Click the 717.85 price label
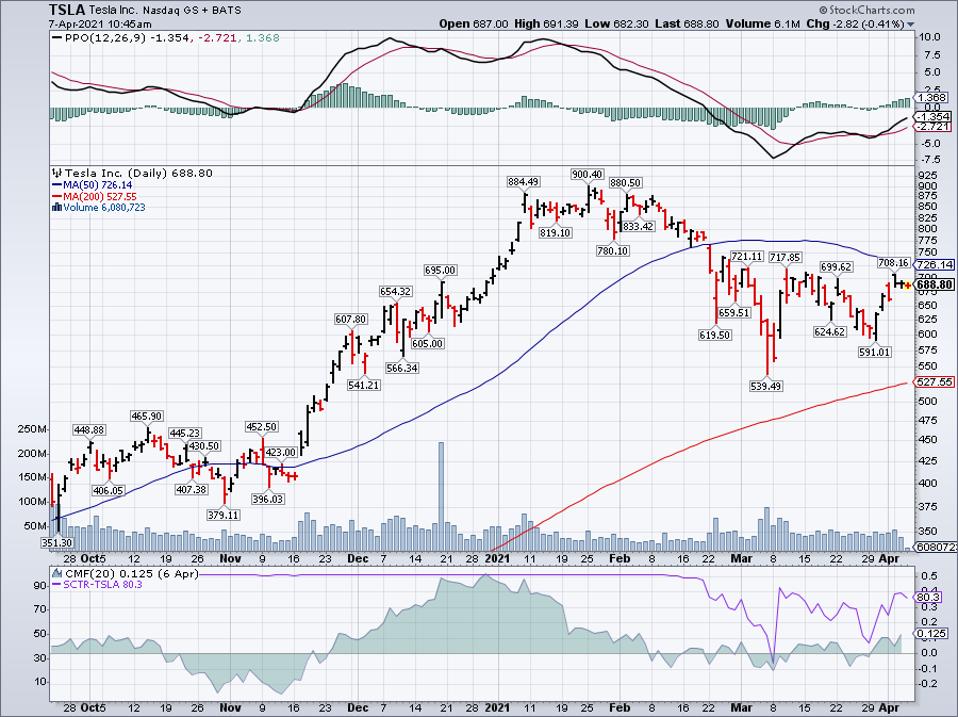The image size is (958, 717). coord(784,258)
